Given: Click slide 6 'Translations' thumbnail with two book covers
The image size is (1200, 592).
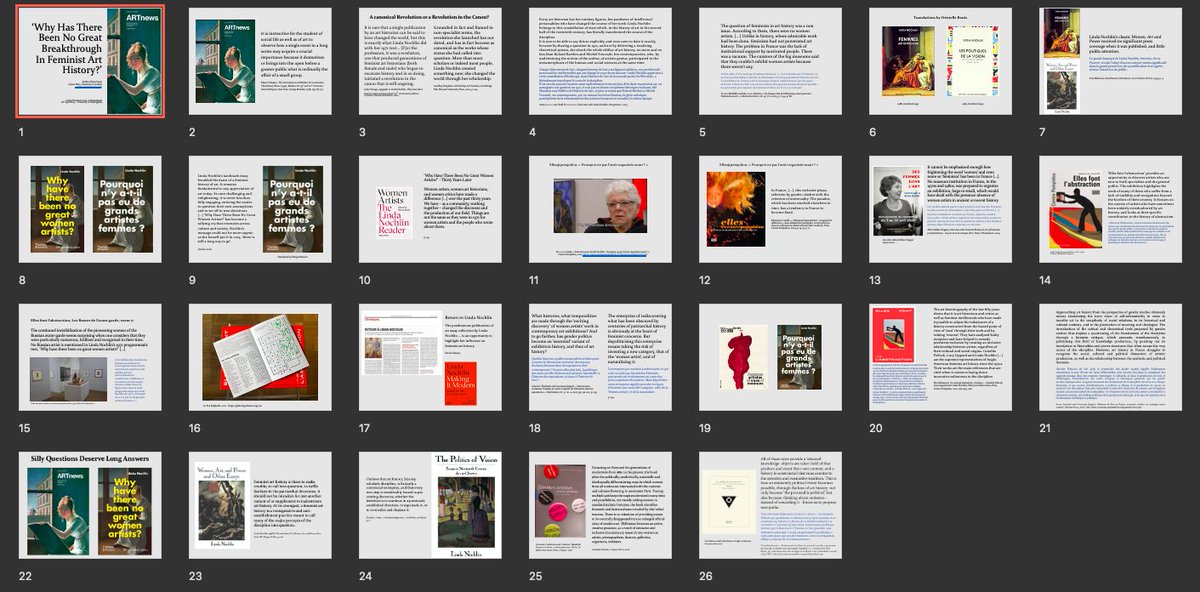Looking at the screenshot, I should (x=940, y=62).
